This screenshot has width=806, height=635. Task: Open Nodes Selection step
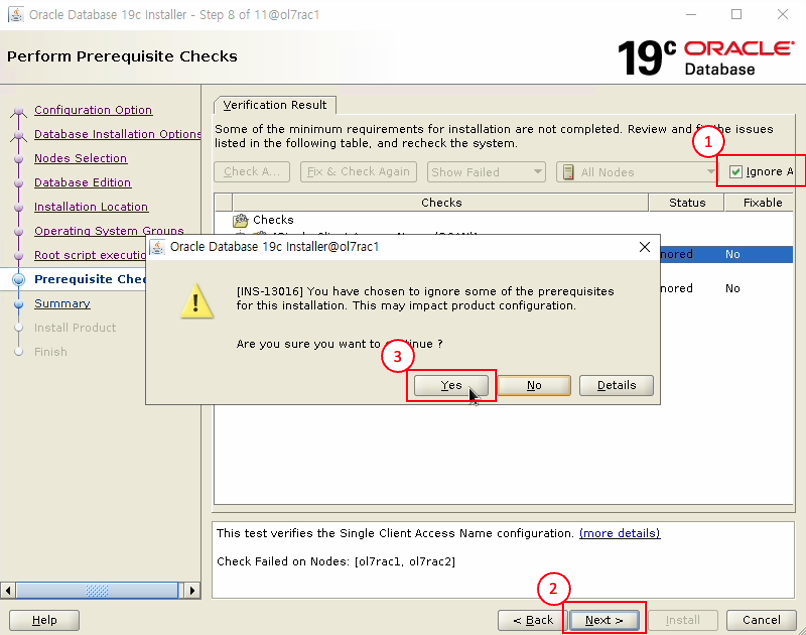click(x=80, y=158)
